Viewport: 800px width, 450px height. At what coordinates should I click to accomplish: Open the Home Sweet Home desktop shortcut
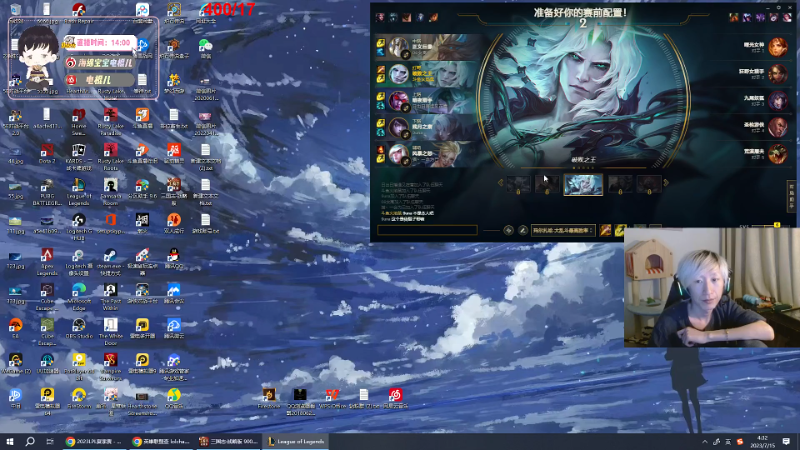click(79, 121)
